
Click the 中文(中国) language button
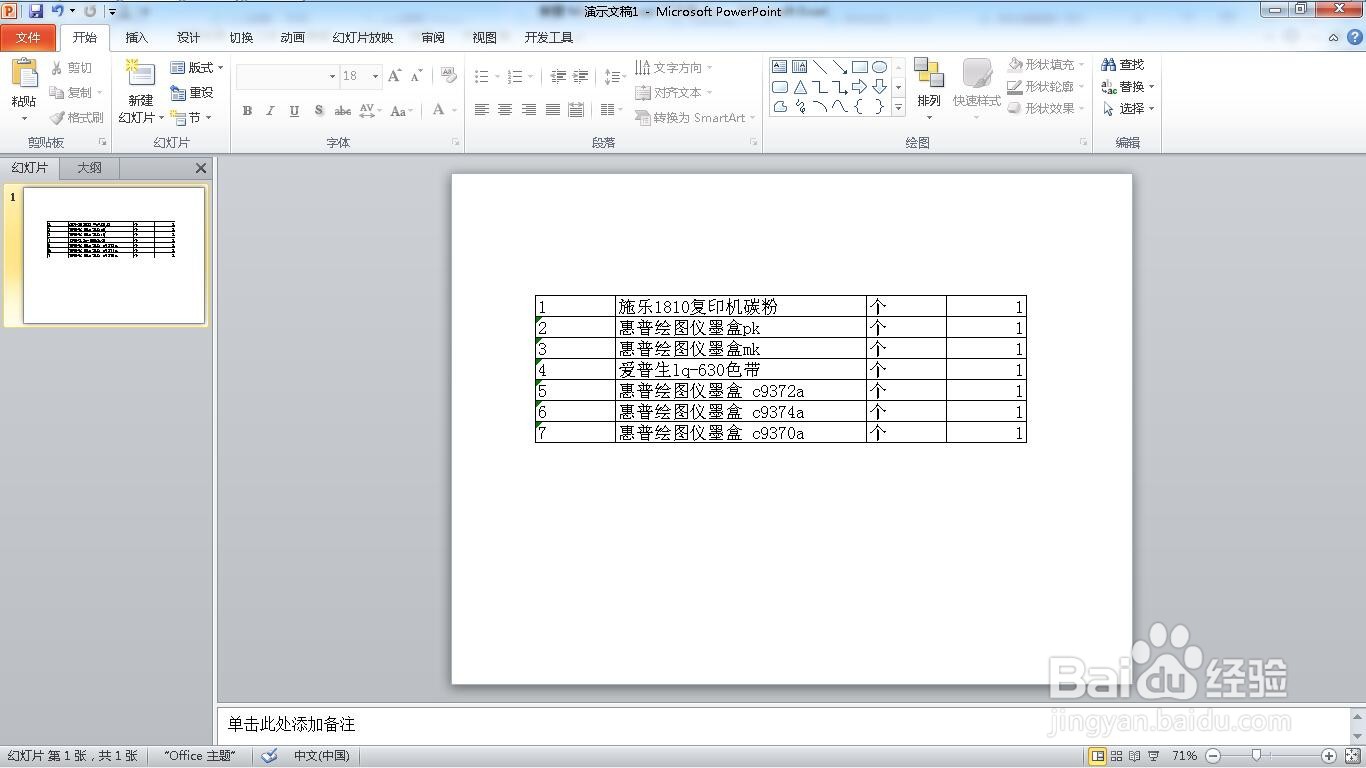[x=321, y=756]
